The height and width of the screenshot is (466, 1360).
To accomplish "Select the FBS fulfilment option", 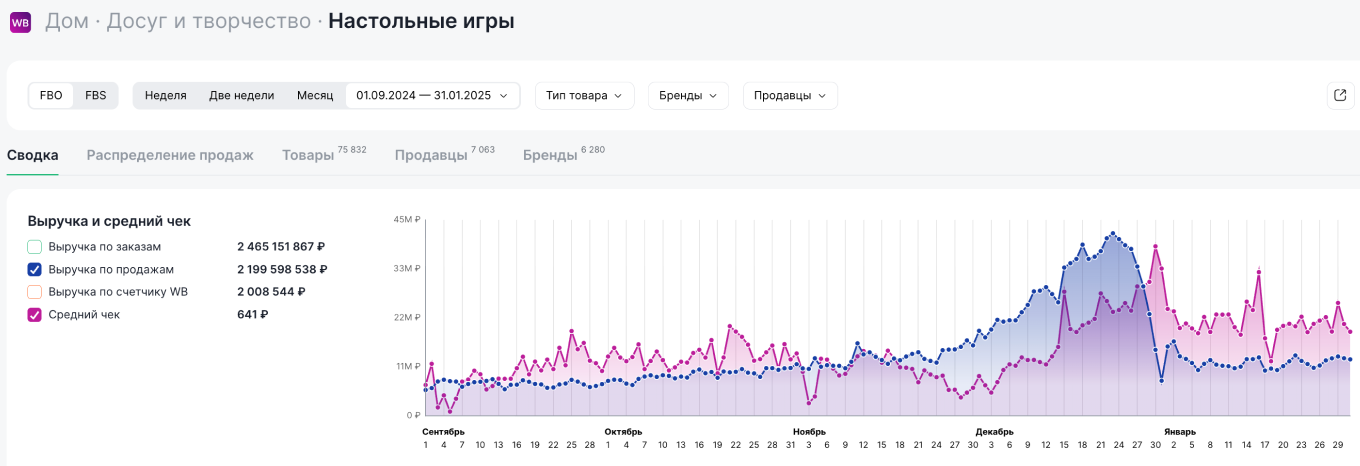I will pos(96,96).
